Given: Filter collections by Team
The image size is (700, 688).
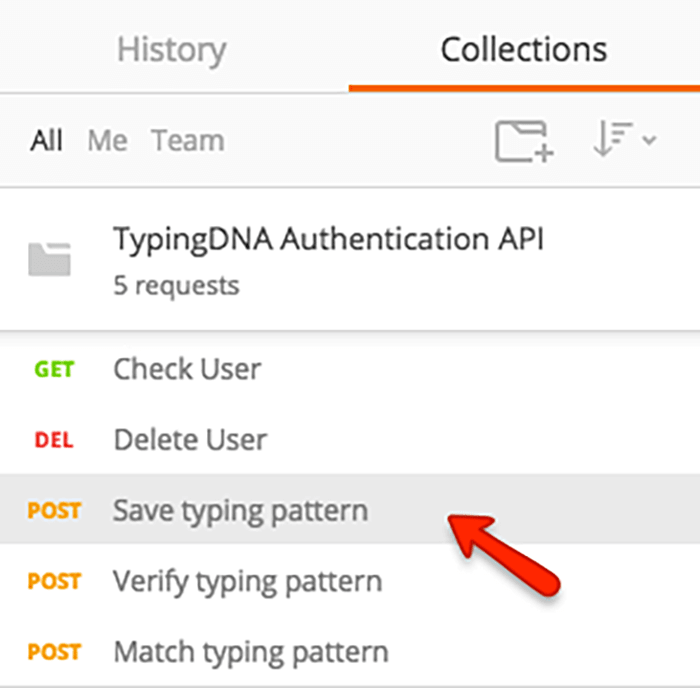Looking at the screenshot, I should click(188, 140).
